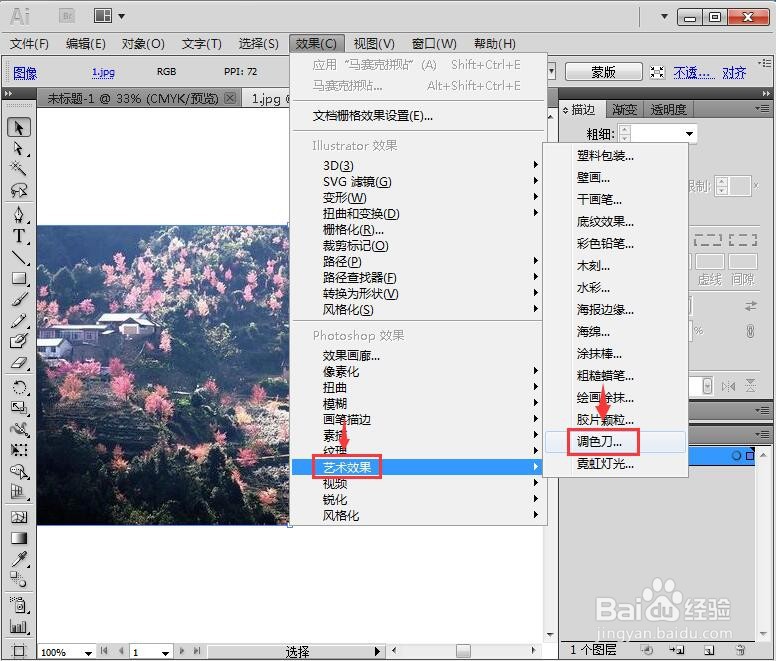Open the artboard number dropdown
This screenshot has height=661, width=776.
click(165, 653)
